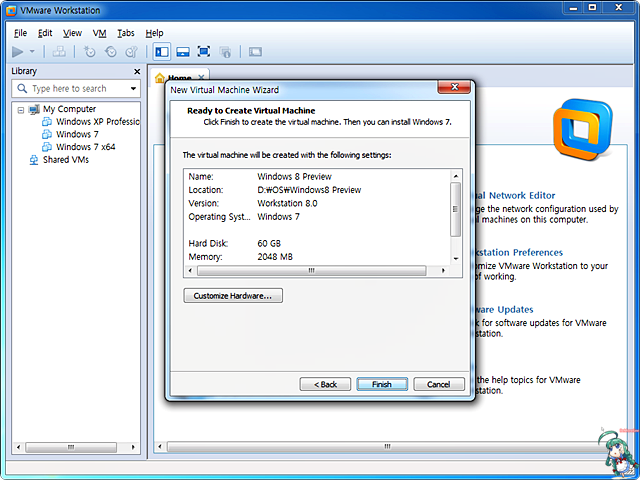Select the Windows 7 x64 VM
This screenshot has width=640, height=480.
click(86, 147)
